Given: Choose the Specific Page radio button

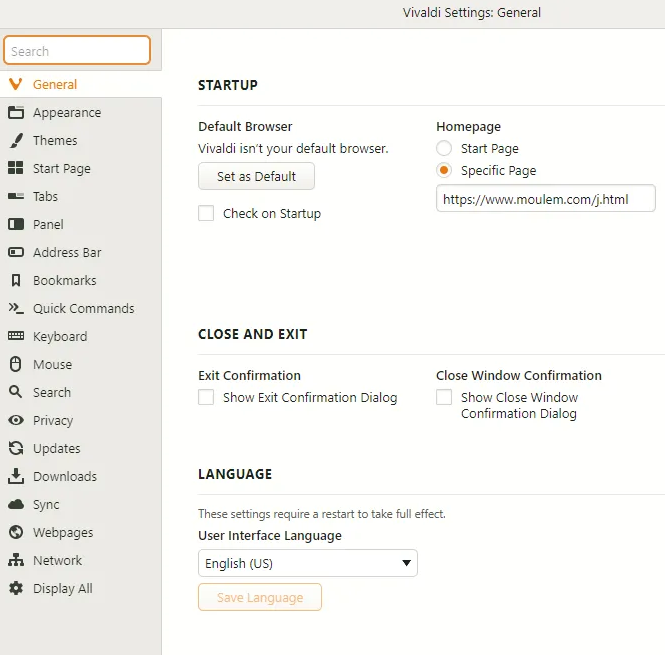Looking at the screenshot, I should click(444, 171).
